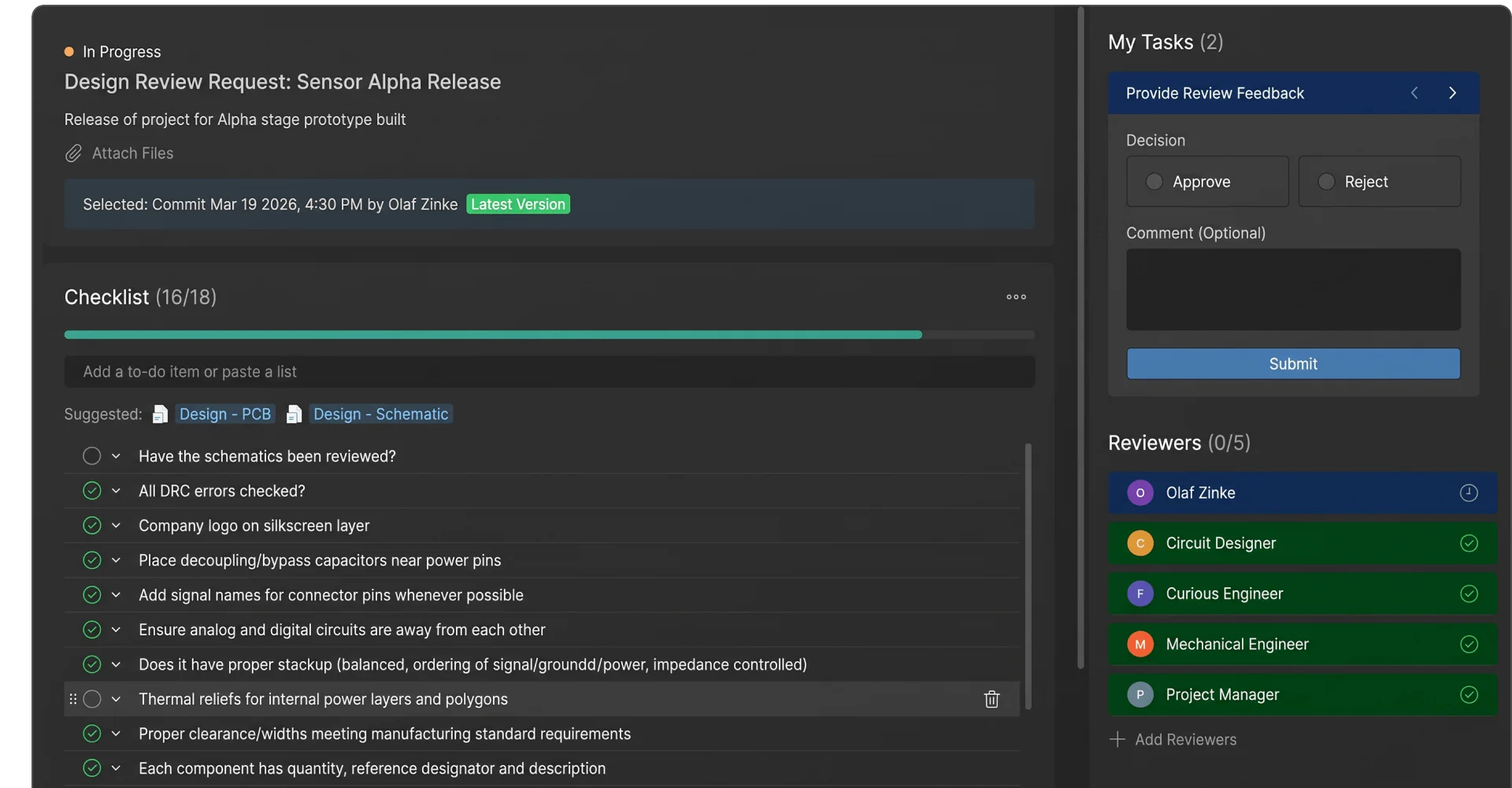Expand 'Have the schematics been reviewed?' chevron
This screenshot has height=788, width=1512.
[x=116, y=456]
